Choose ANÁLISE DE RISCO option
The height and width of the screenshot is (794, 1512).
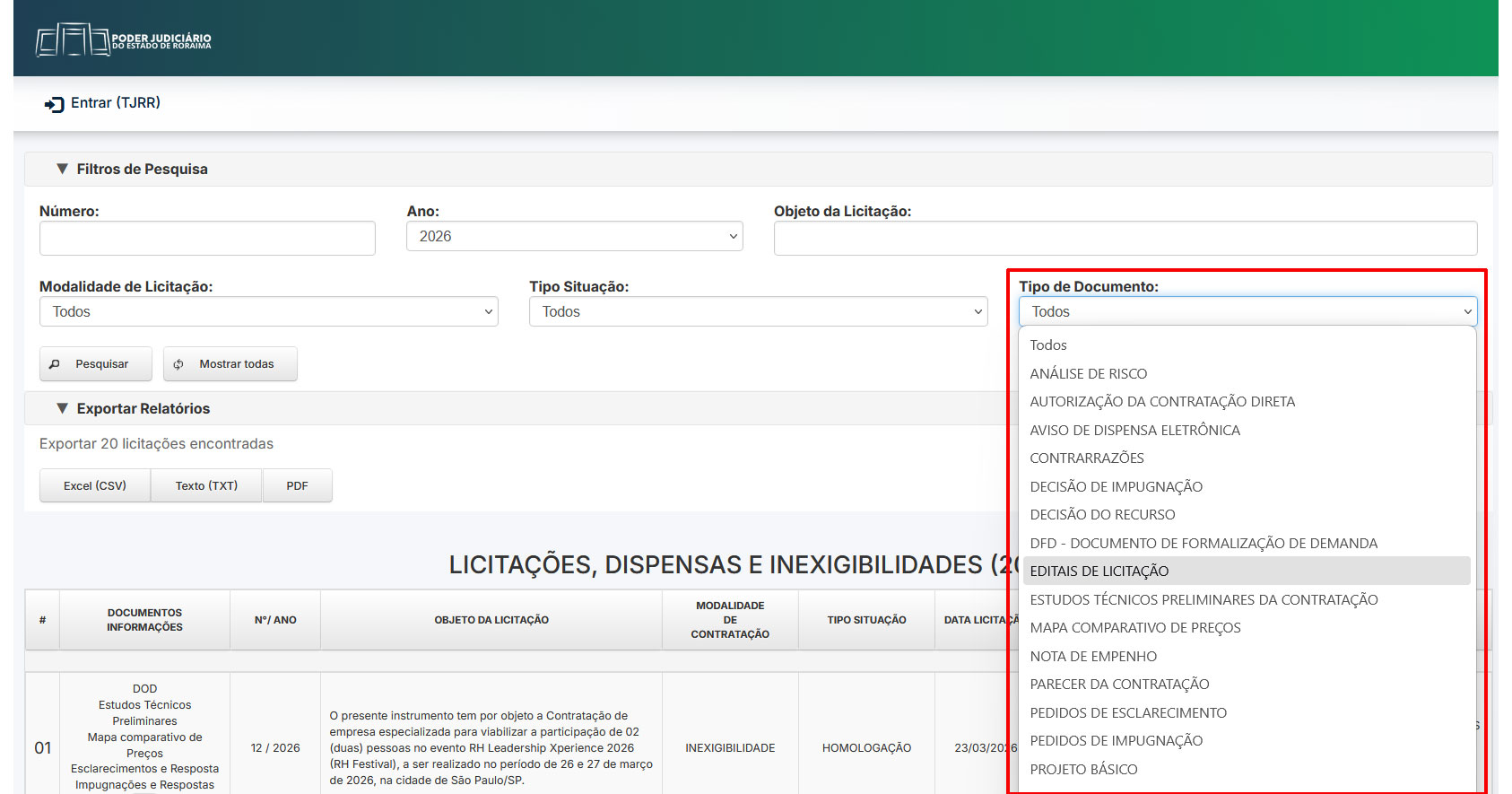[x=1088, y=374]
